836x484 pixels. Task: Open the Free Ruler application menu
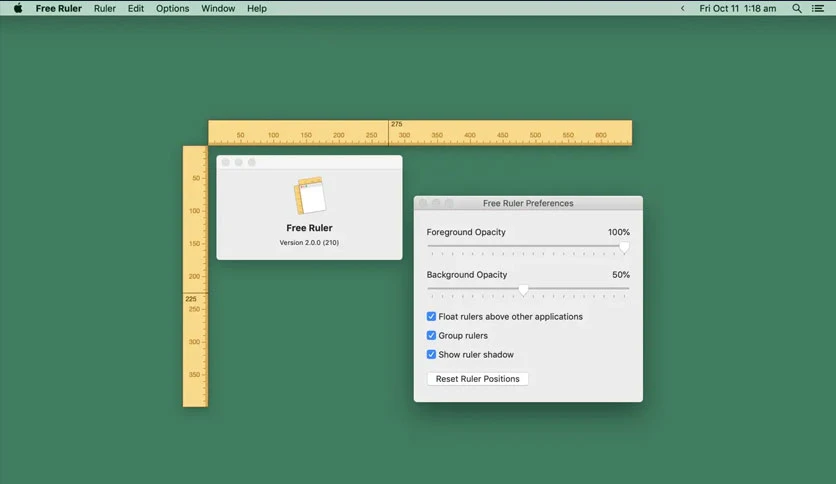(59, 9)
